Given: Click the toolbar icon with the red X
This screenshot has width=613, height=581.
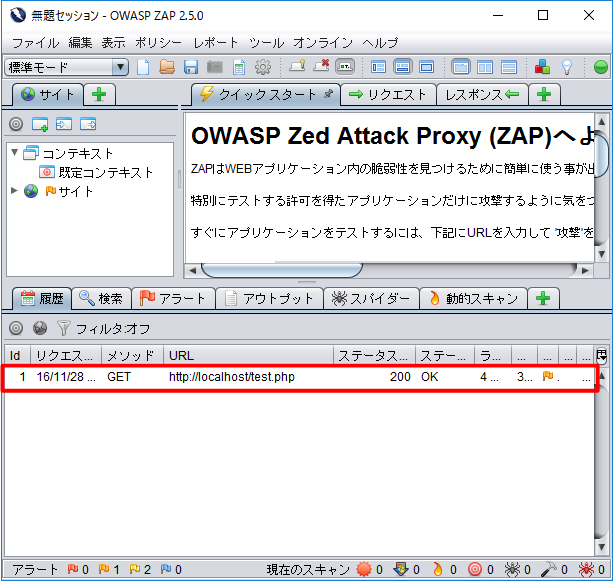Looking at the screenshot, I should (x=321, y=66).
